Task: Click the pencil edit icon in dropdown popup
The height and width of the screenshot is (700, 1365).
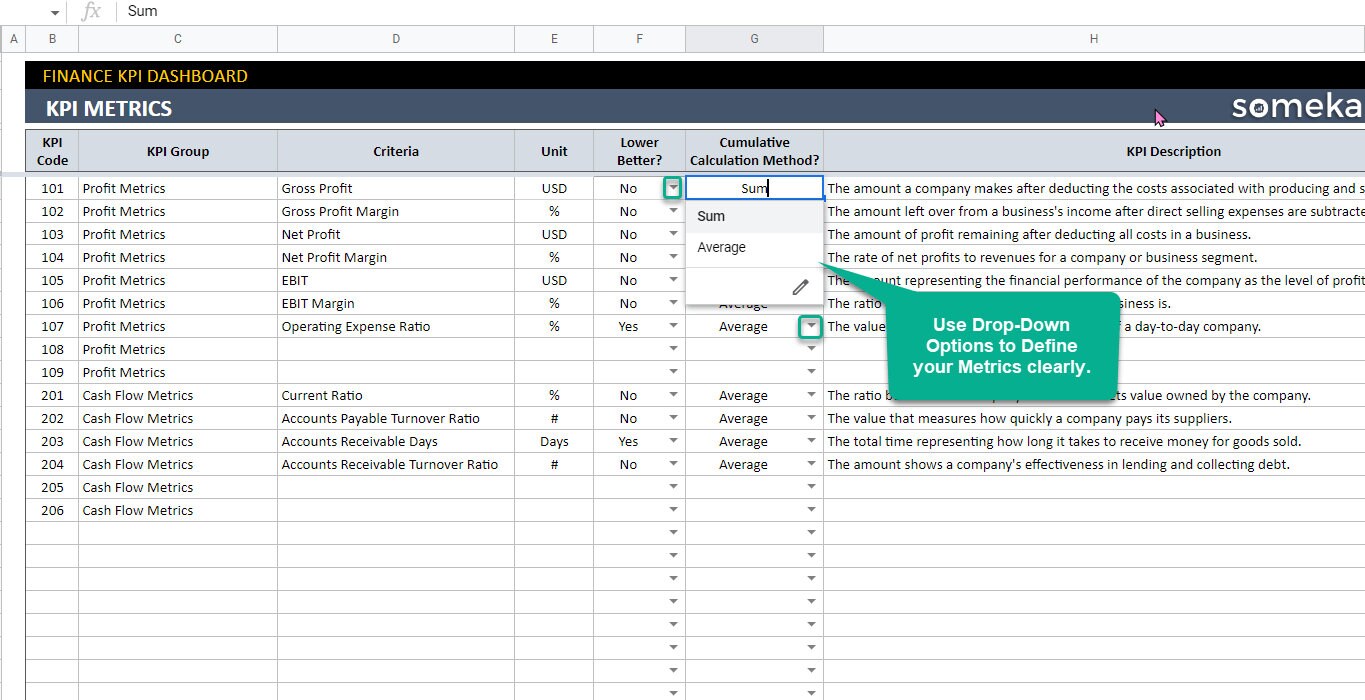Action: 800,287
